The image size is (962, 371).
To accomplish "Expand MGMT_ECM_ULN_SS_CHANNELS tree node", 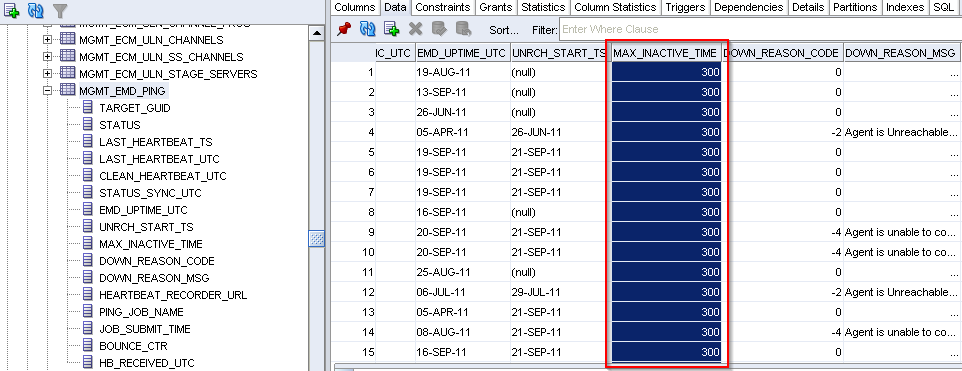I will (47, 56).
